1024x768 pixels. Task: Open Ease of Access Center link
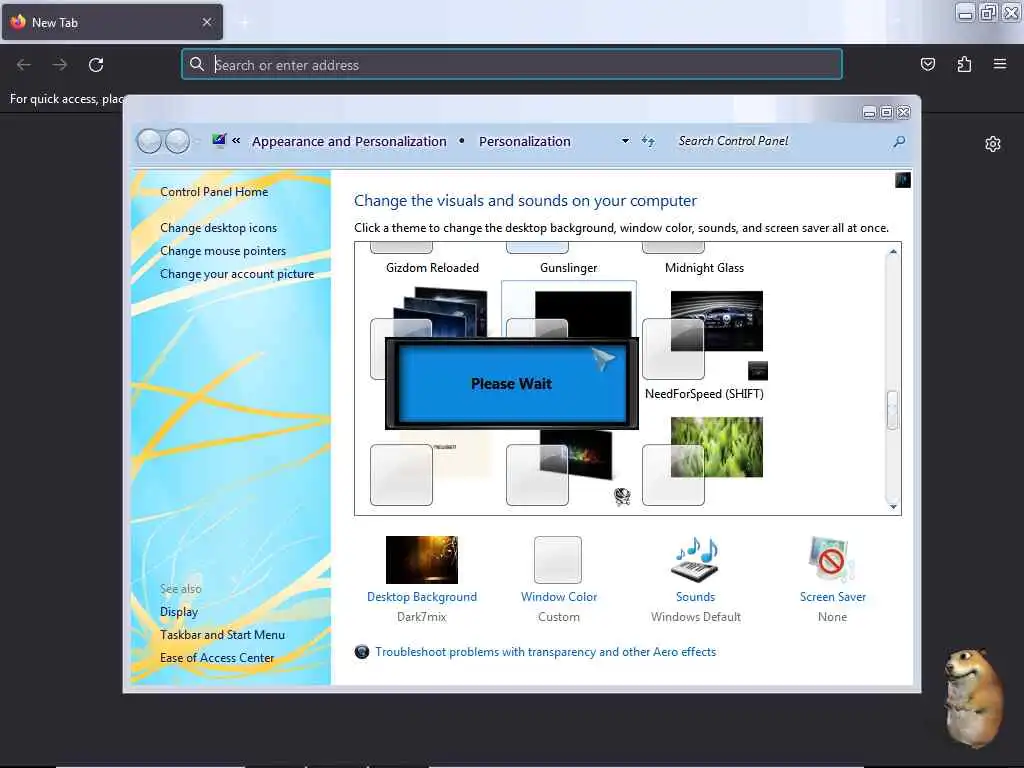point(217,658)
